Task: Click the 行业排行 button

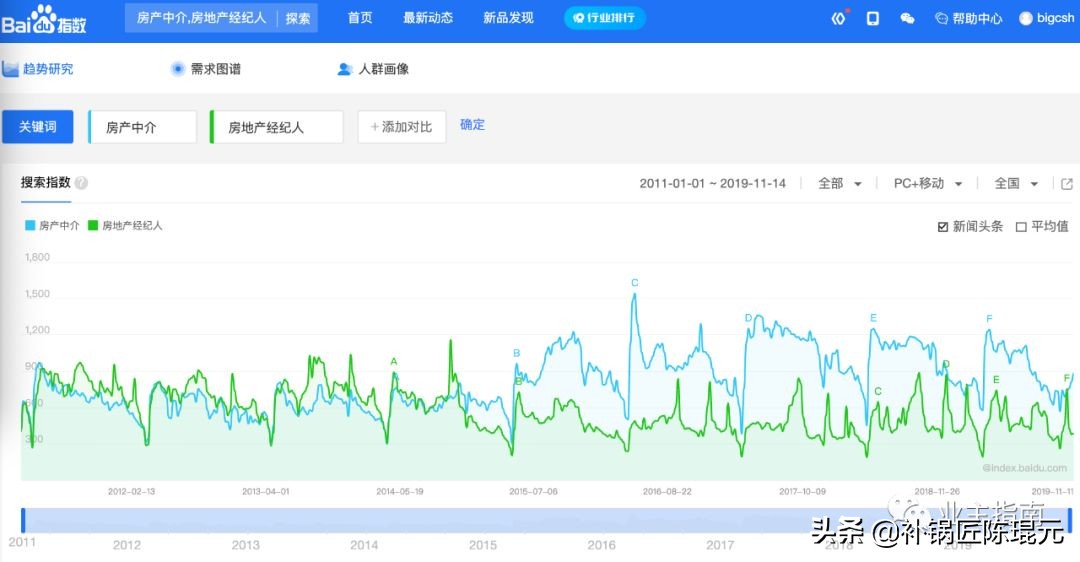Action: [x=605, y=18]
